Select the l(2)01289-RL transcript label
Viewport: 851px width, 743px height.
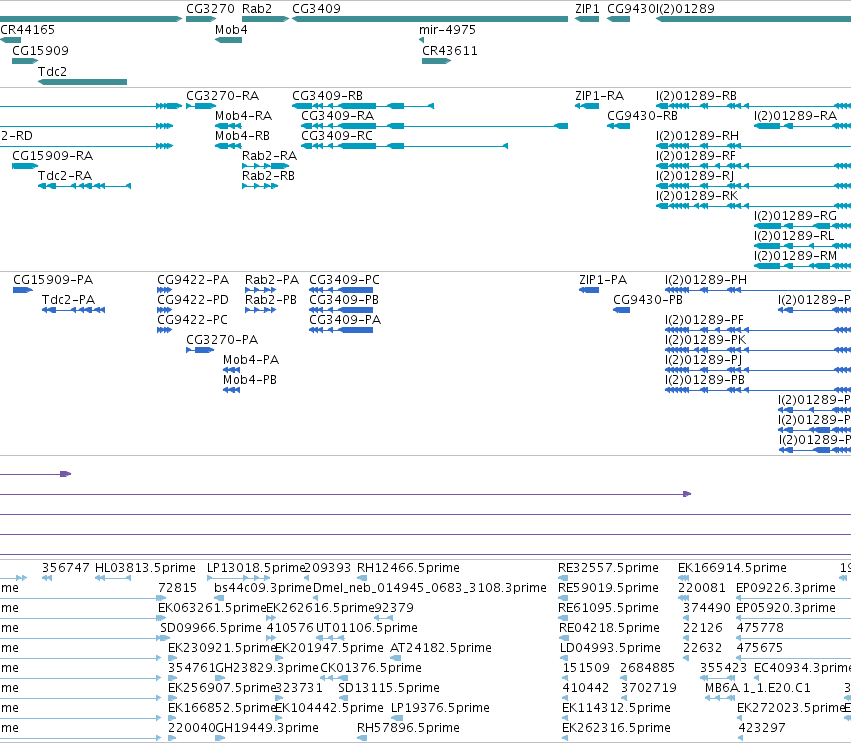coord(794,236)
